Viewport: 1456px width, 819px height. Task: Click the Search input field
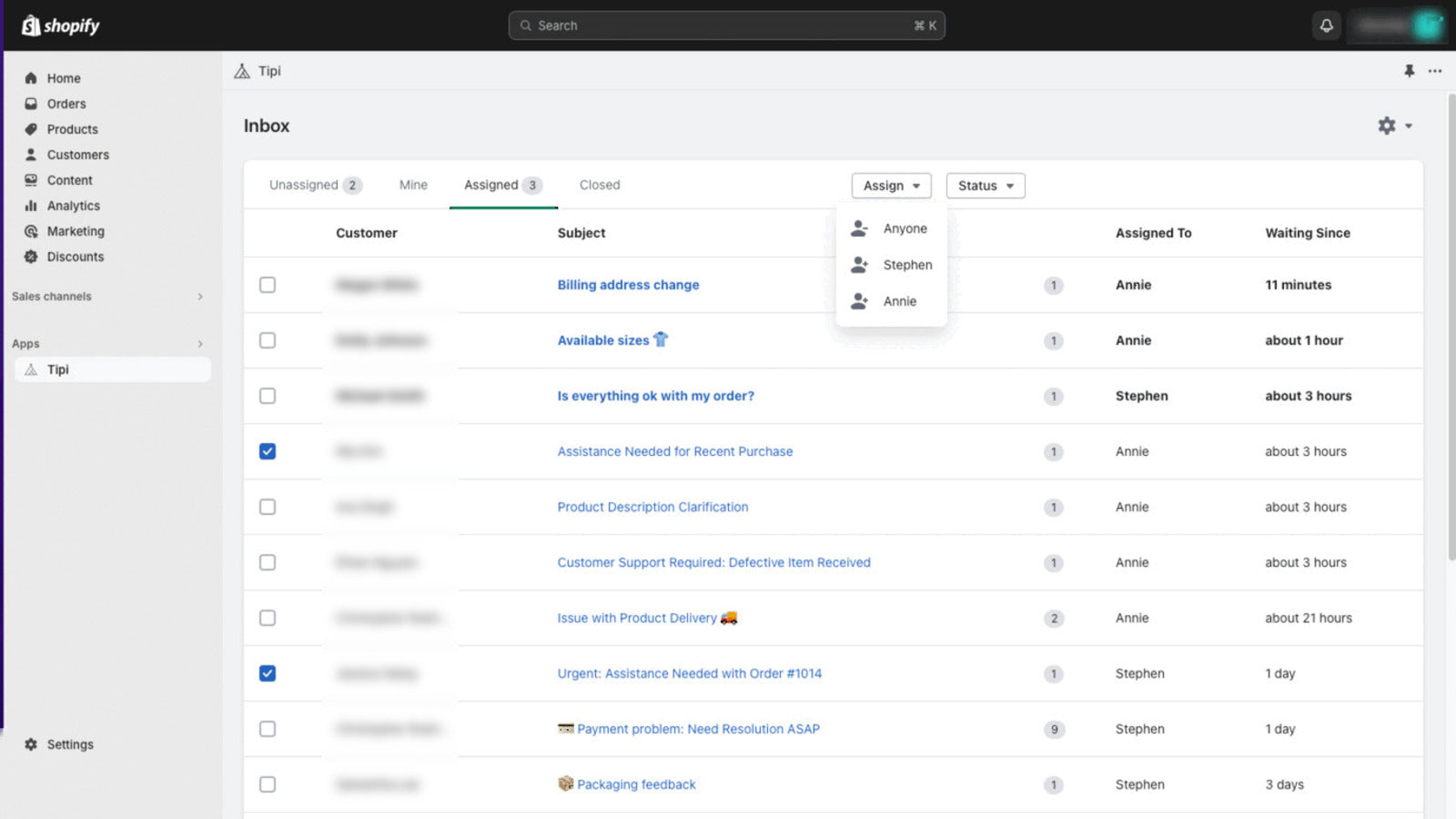(726, 25)
